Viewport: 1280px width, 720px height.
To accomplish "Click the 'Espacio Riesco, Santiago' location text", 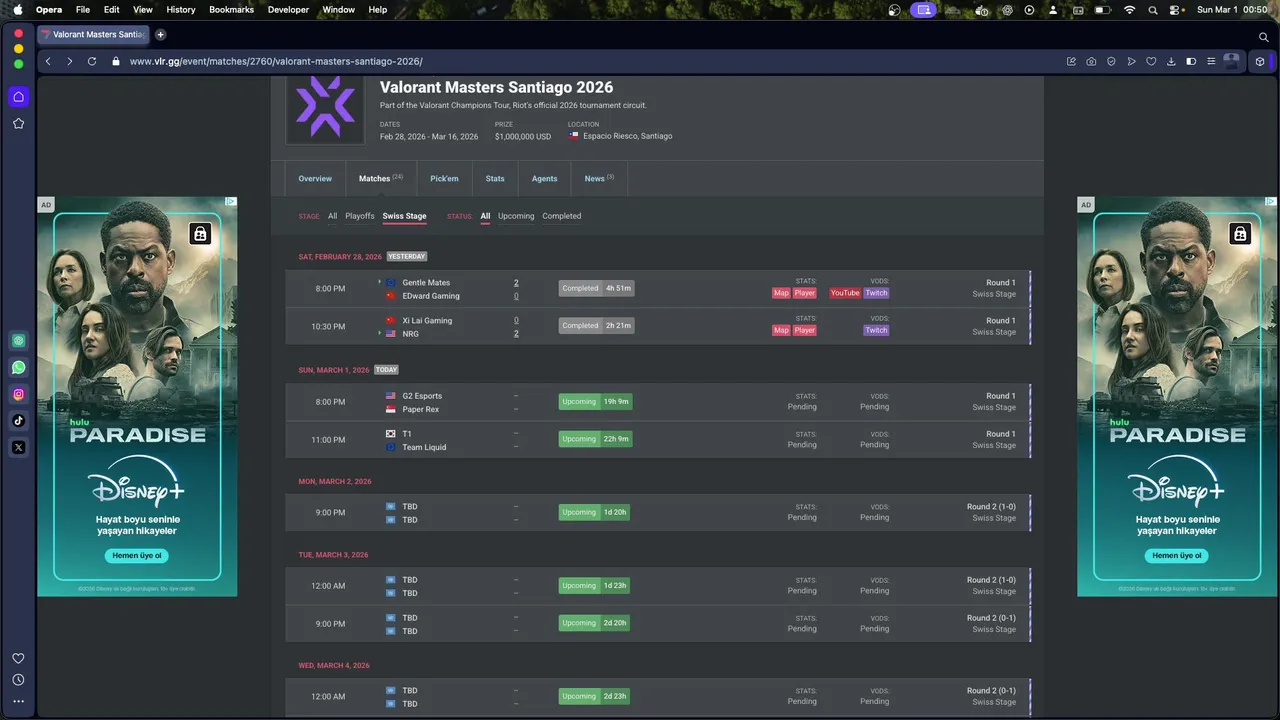I will coord(627,136).
